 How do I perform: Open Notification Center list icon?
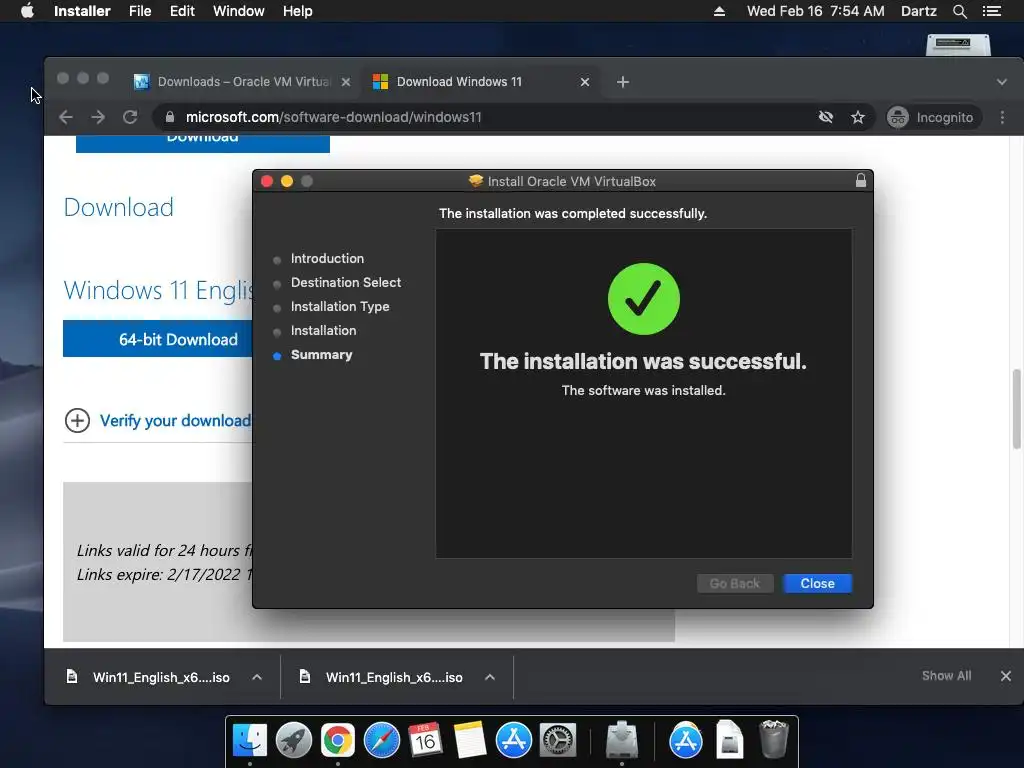[x=991, y=11]
